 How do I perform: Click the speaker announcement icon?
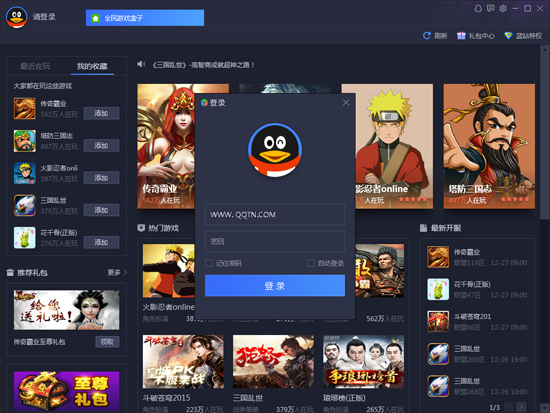pos(141,64)
